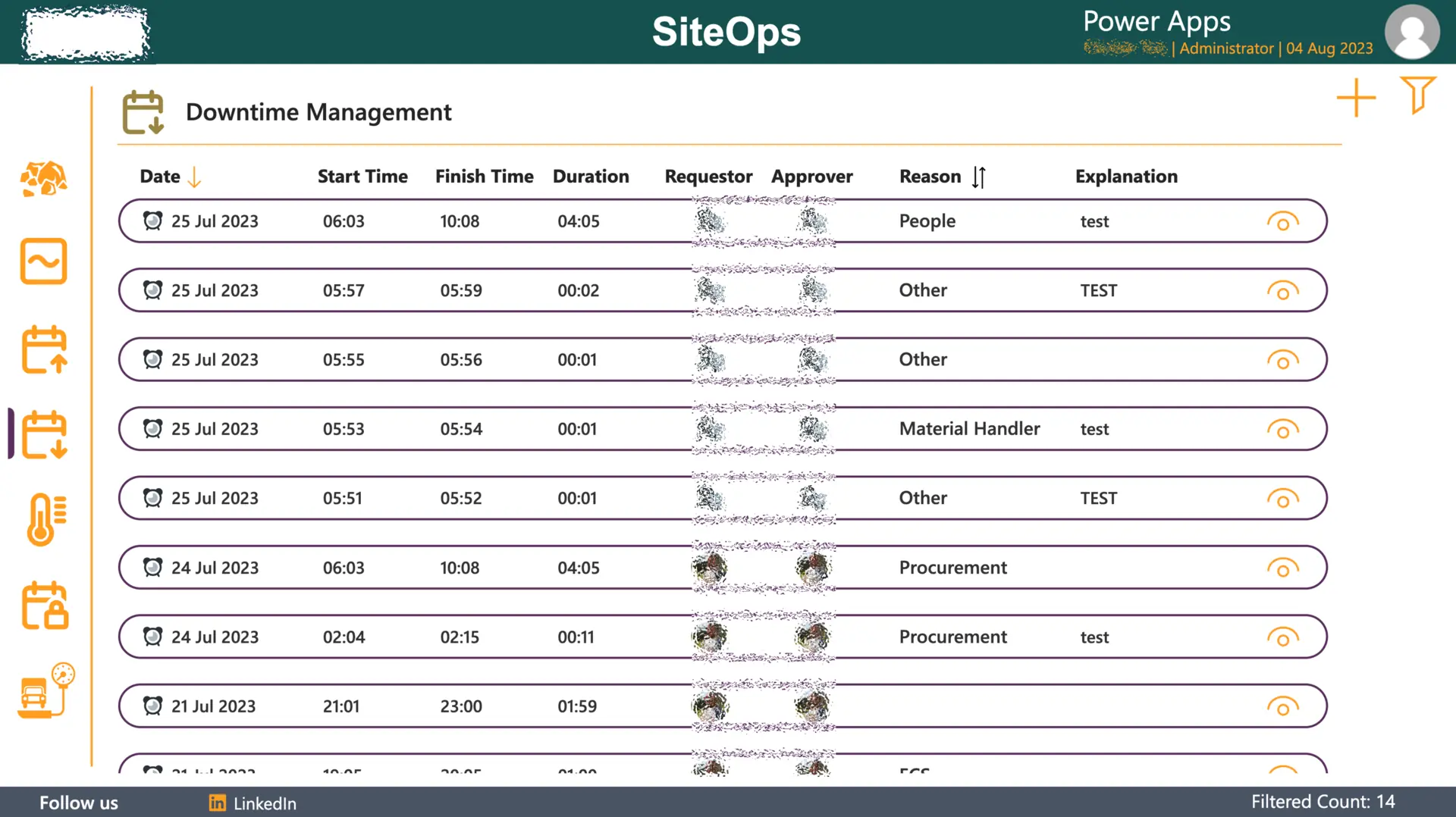The image size is (1456, 817).
Task: Click the Administrator label in header
Action: [1226, 49]
